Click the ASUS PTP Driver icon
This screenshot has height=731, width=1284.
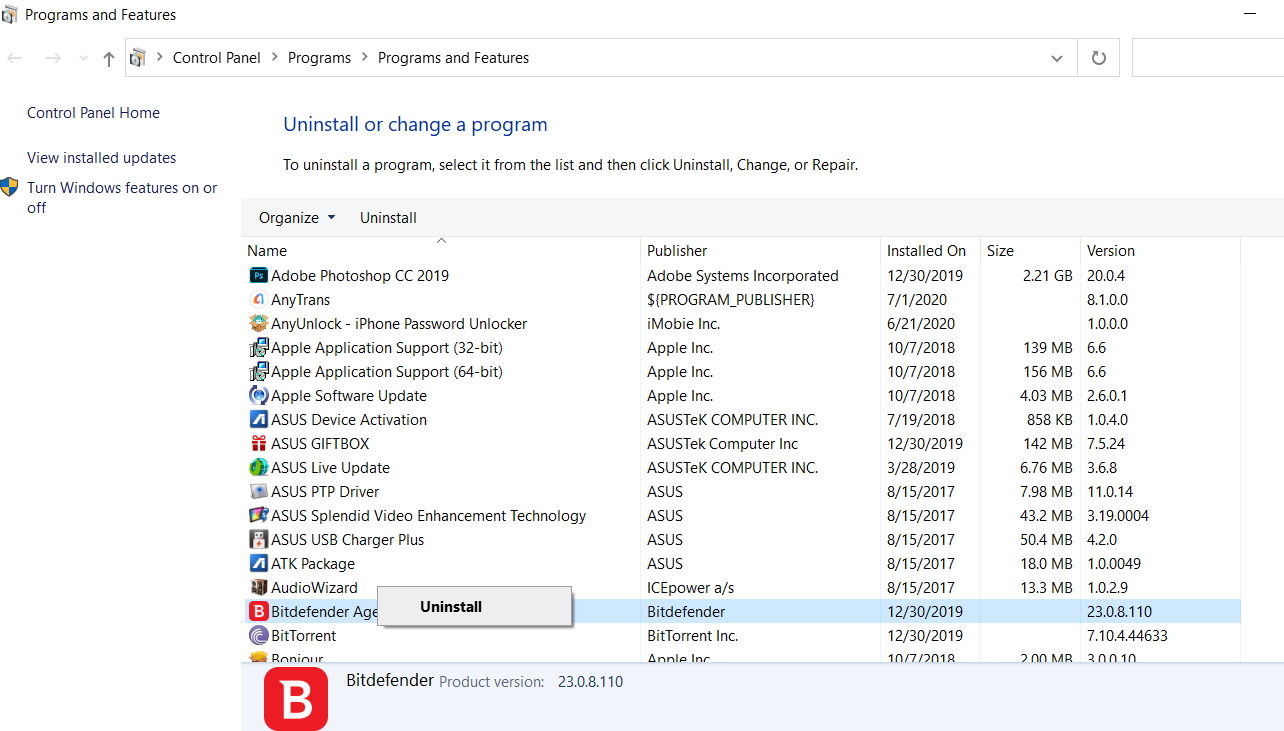(258, 492)
